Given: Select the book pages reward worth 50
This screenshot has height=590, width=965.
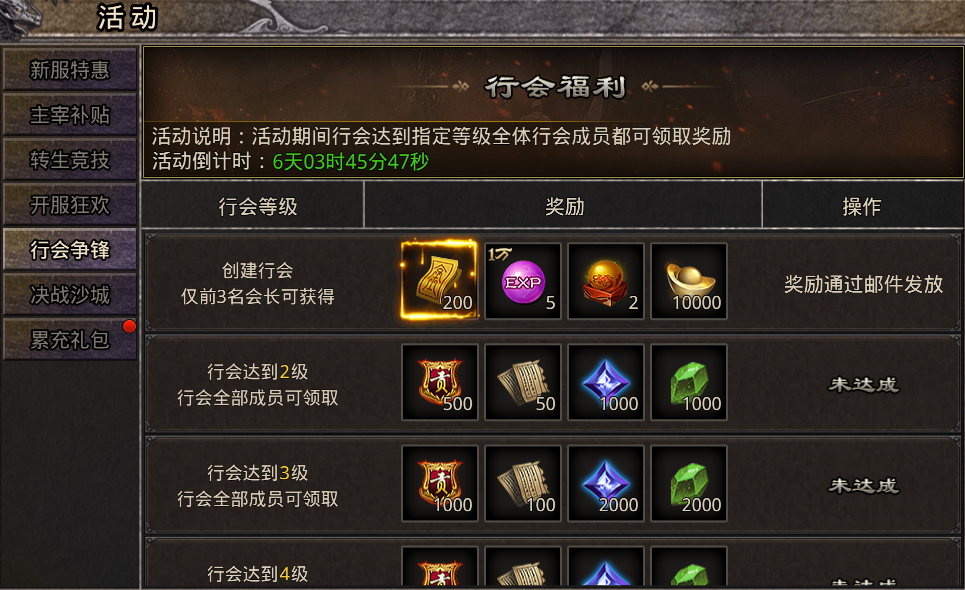Looking at the screenshot, I should (523, 382).
